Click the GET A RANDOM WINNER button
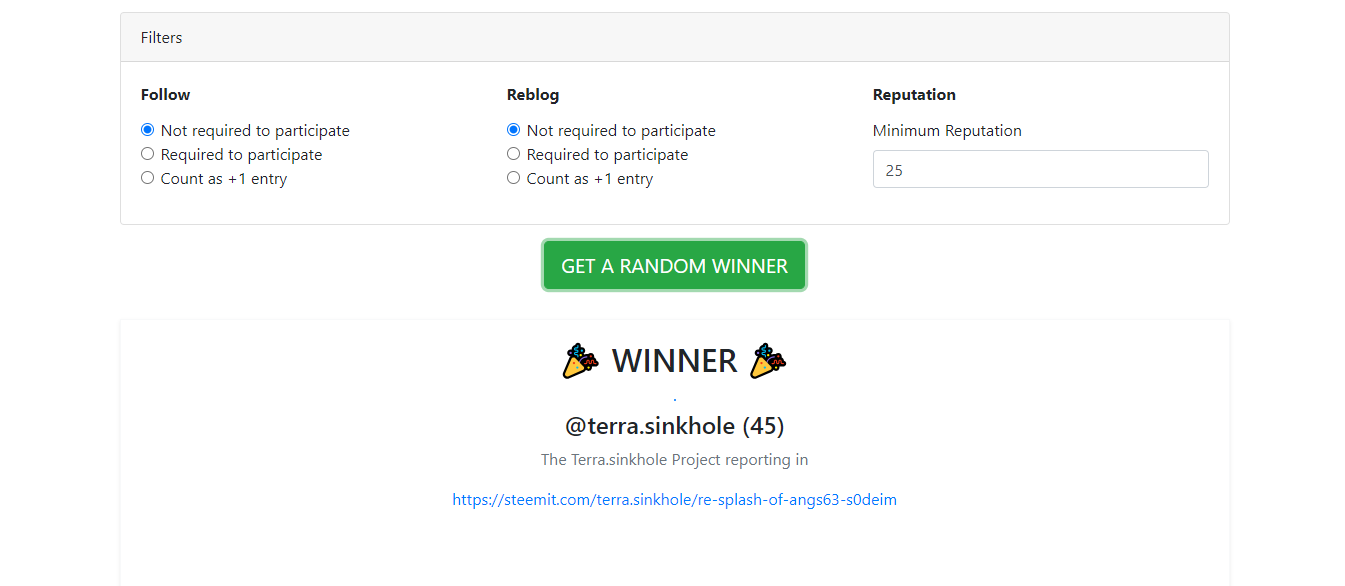This screenshot has height=586, width=1345. coord(675,266)
